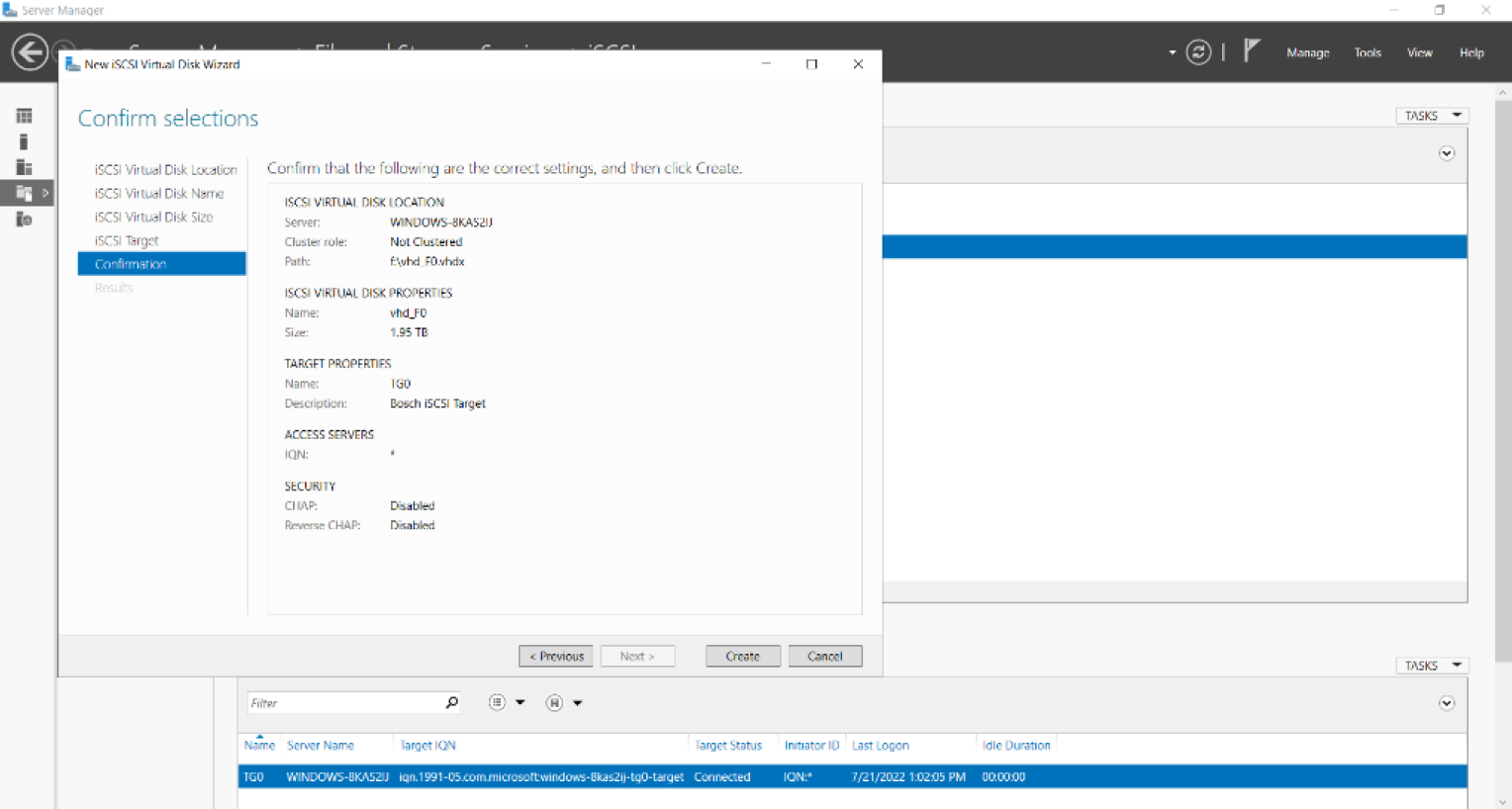The image size is (1512, 809).
Task: Refresh Server Manager with the refresh icon
Action: 1198,52
